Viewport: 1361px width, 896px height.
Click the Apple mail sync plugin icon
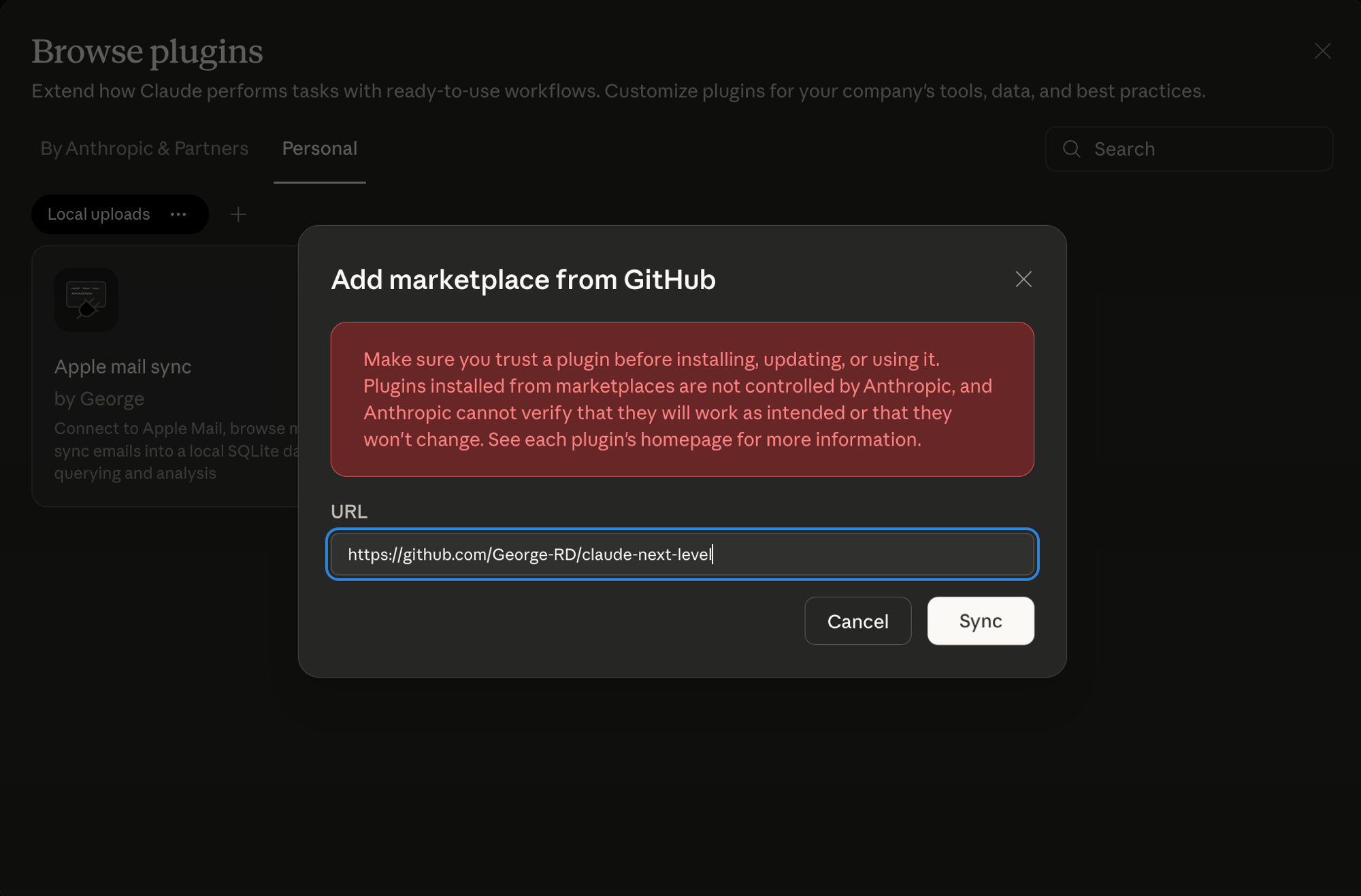86,299
